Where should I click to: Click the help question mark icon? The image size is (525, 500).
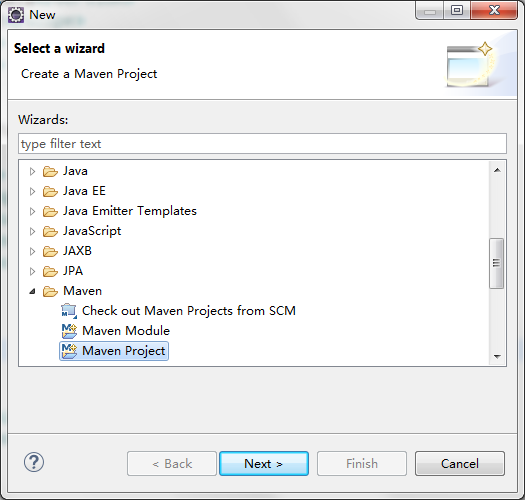pyautogui.click(x=34, y=462)
